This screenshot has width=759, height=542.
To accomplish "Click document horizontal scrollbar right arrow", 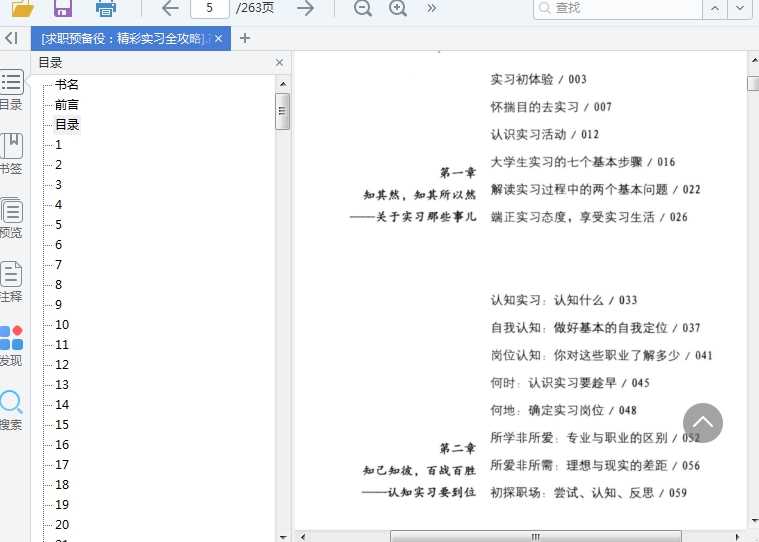I will [x=738, y=537].
